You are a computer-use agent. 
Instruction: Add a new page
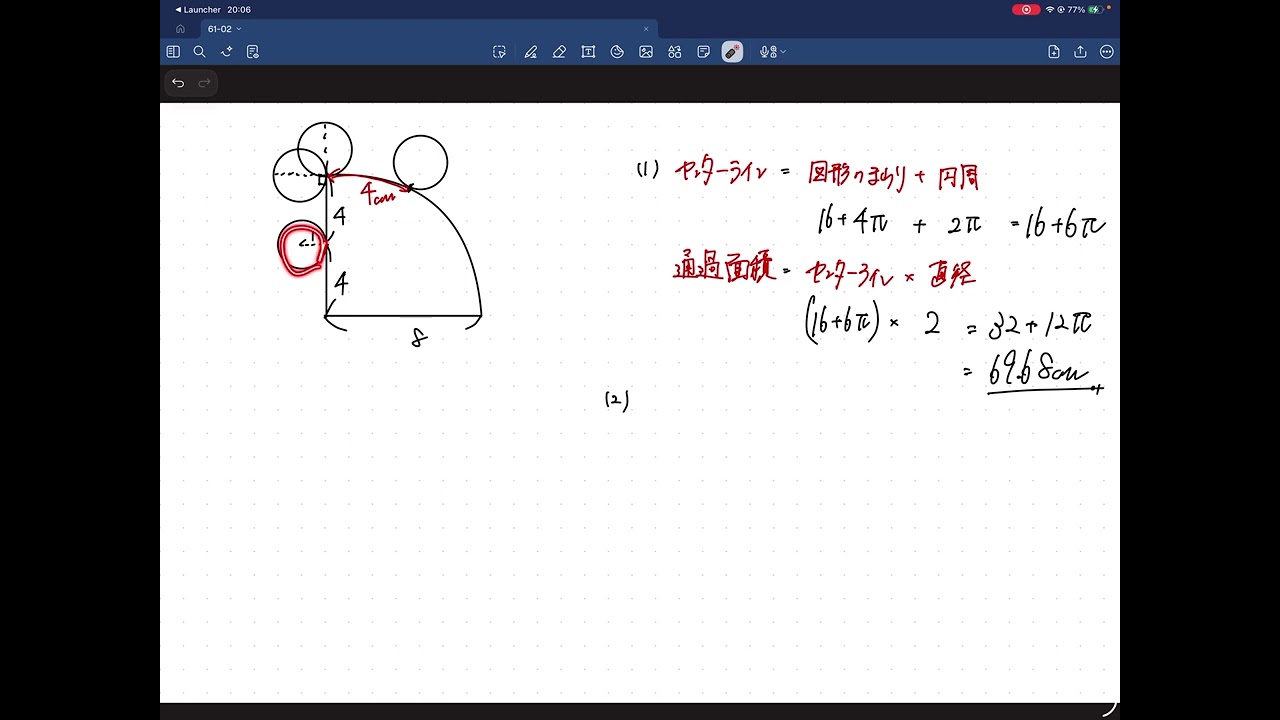(x=1054, y=52)
